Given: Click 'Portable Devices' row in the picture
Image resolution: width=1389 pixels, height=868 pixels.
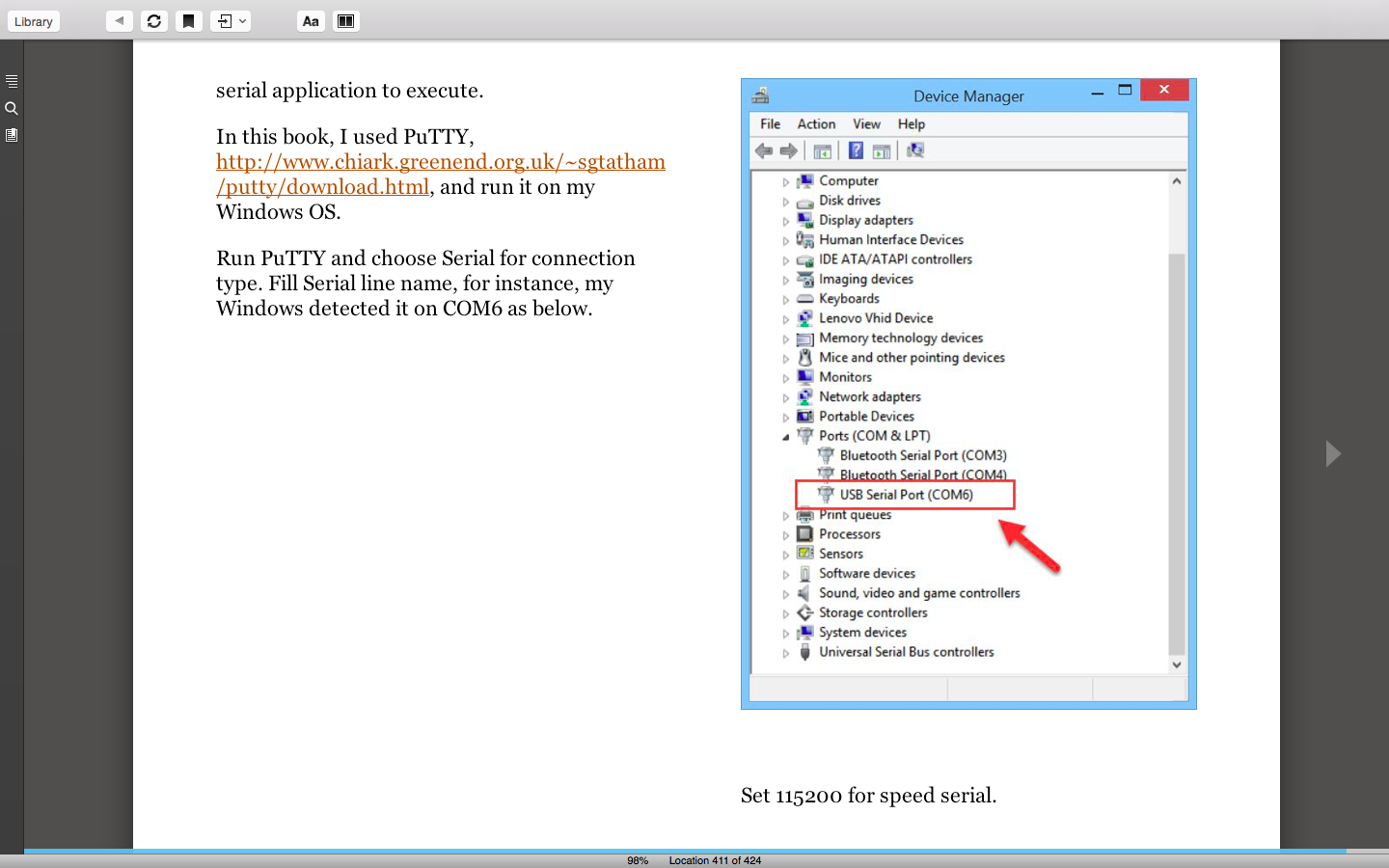Looking at the screenshot, I should click(856, 416).
